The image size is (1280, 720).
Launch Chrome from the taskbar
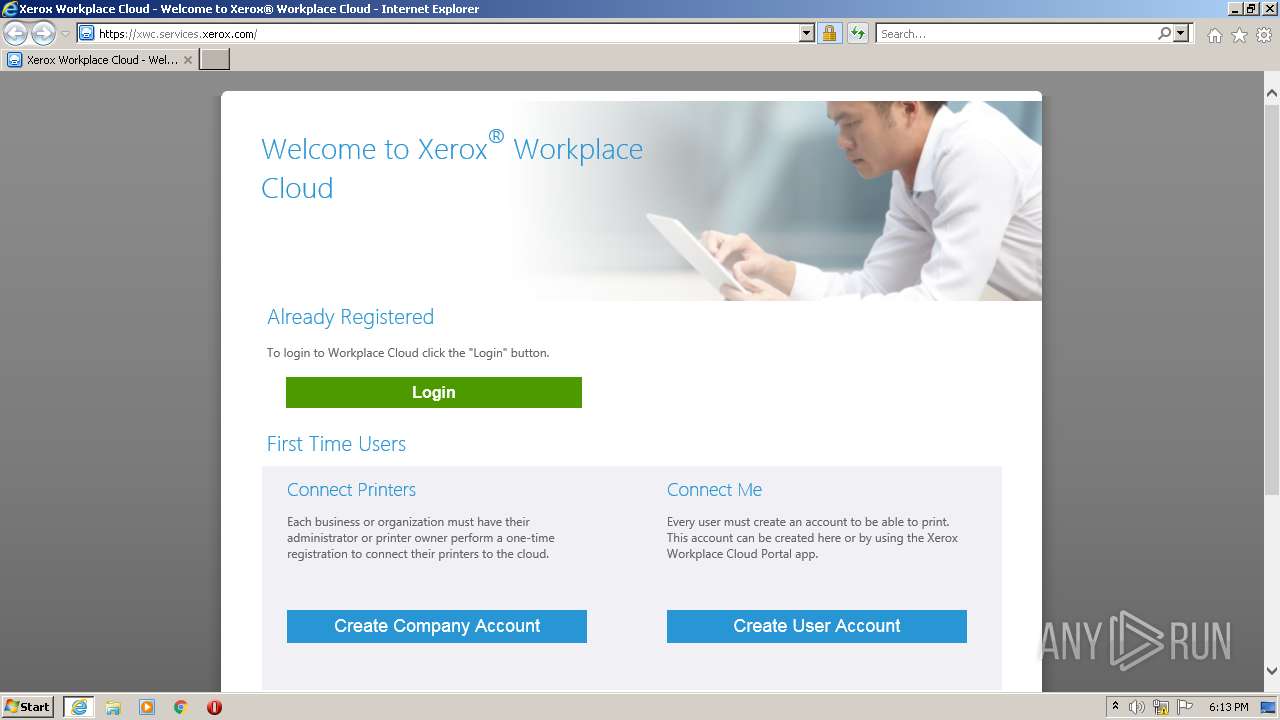point(181,707)
